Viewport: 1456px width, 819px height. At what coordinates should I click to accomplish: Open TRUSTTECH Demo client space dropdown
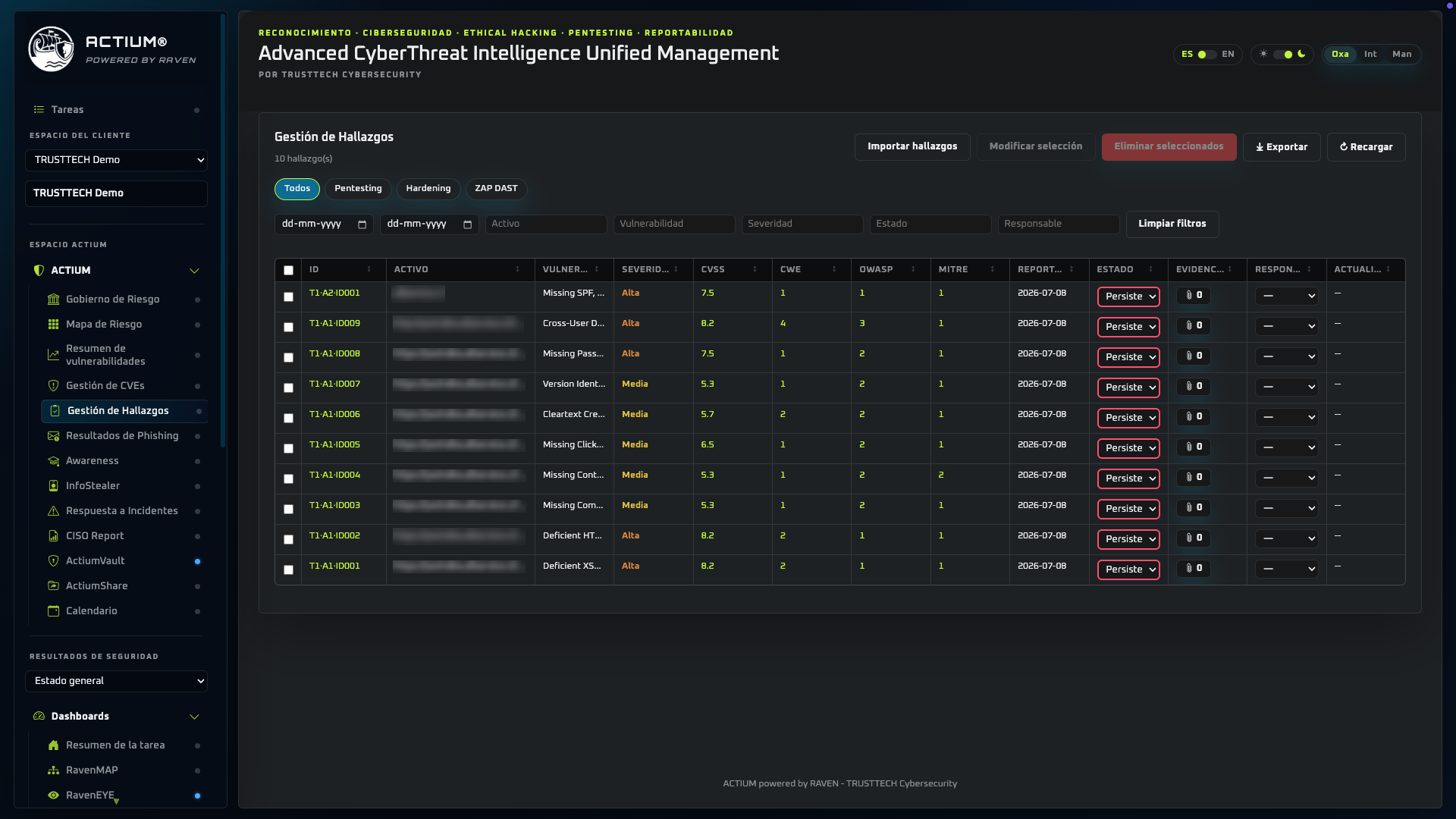pos(116,160)
